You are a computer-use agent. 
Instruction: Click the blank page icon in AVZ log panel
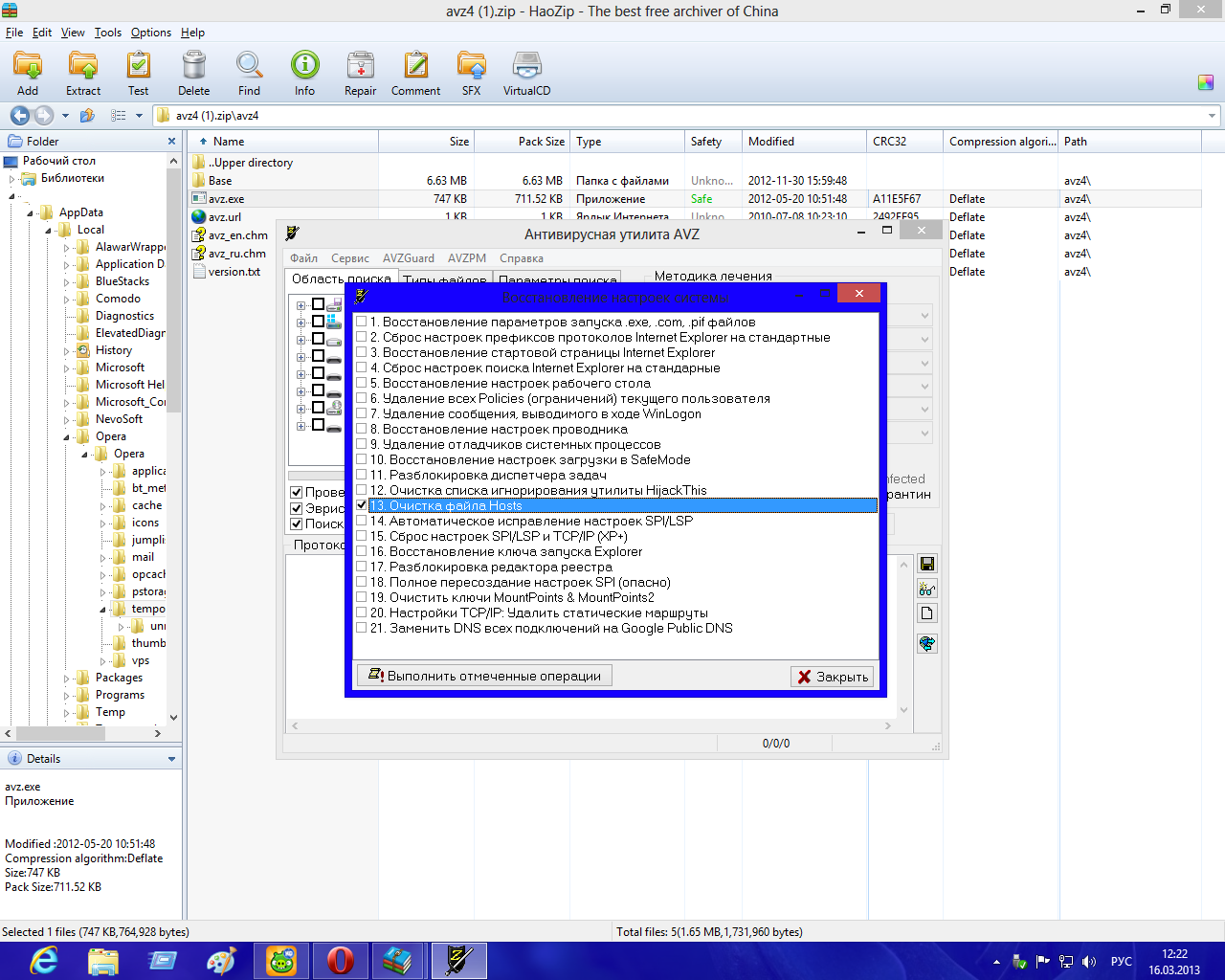tap(926, 613)
